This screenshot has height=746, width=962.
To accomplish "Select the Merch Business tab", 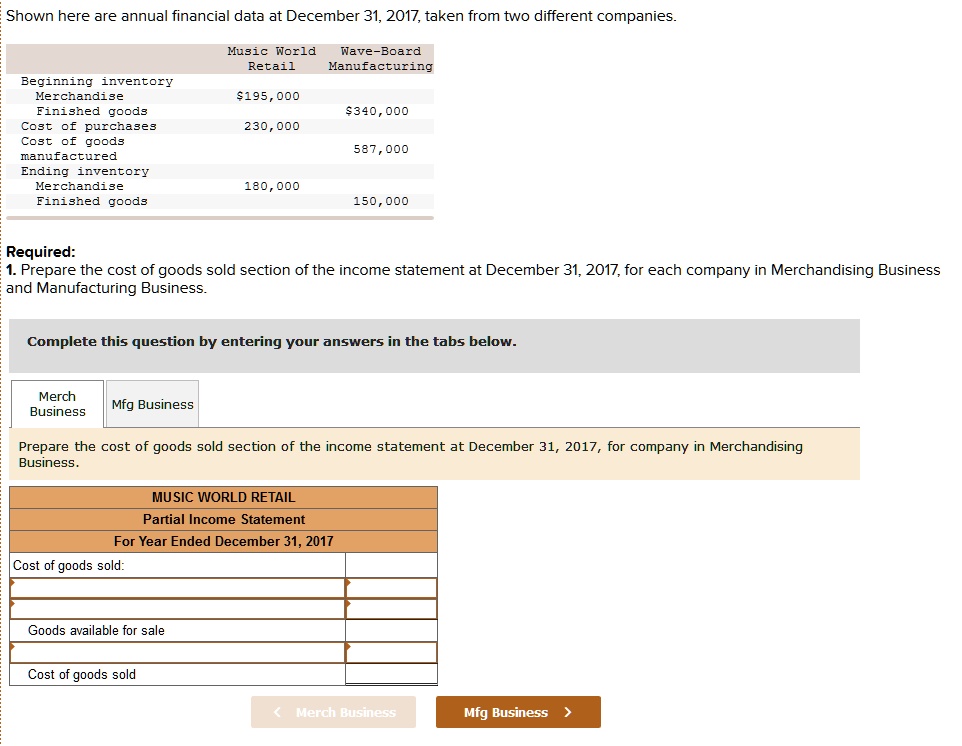I will coord(56,403).
